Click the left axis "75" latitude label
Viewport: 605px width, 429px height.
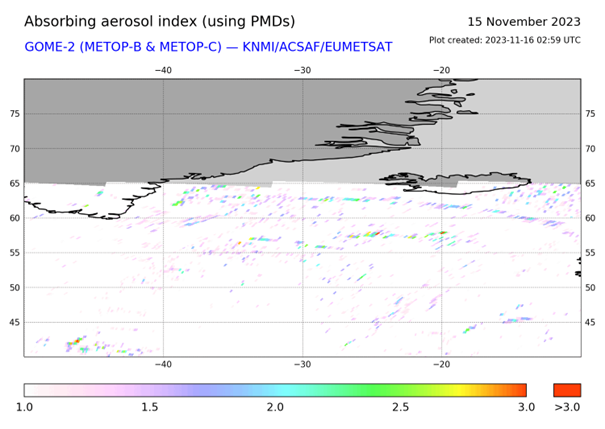pyautogui.click(x=14, y=114)
